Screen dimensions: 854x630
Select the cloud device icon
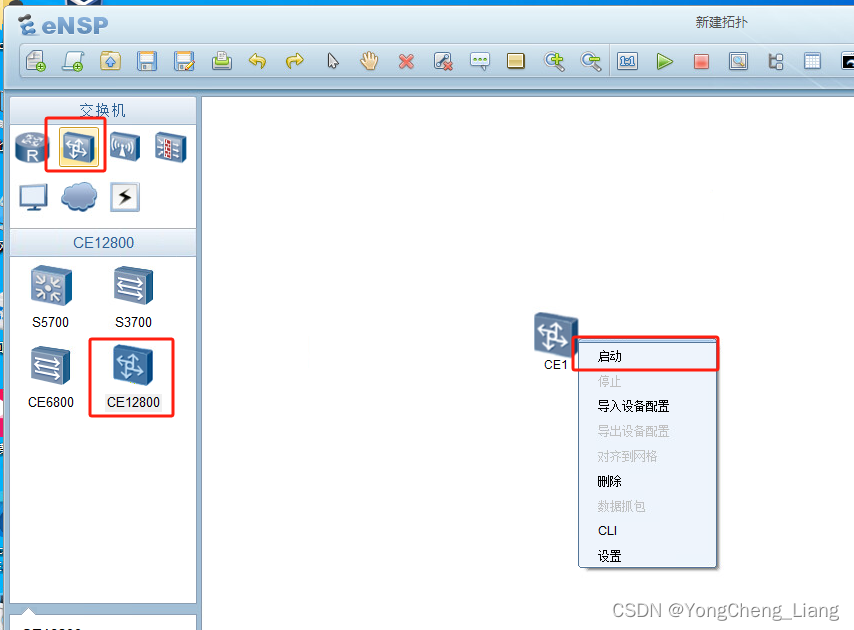(78, 196)
